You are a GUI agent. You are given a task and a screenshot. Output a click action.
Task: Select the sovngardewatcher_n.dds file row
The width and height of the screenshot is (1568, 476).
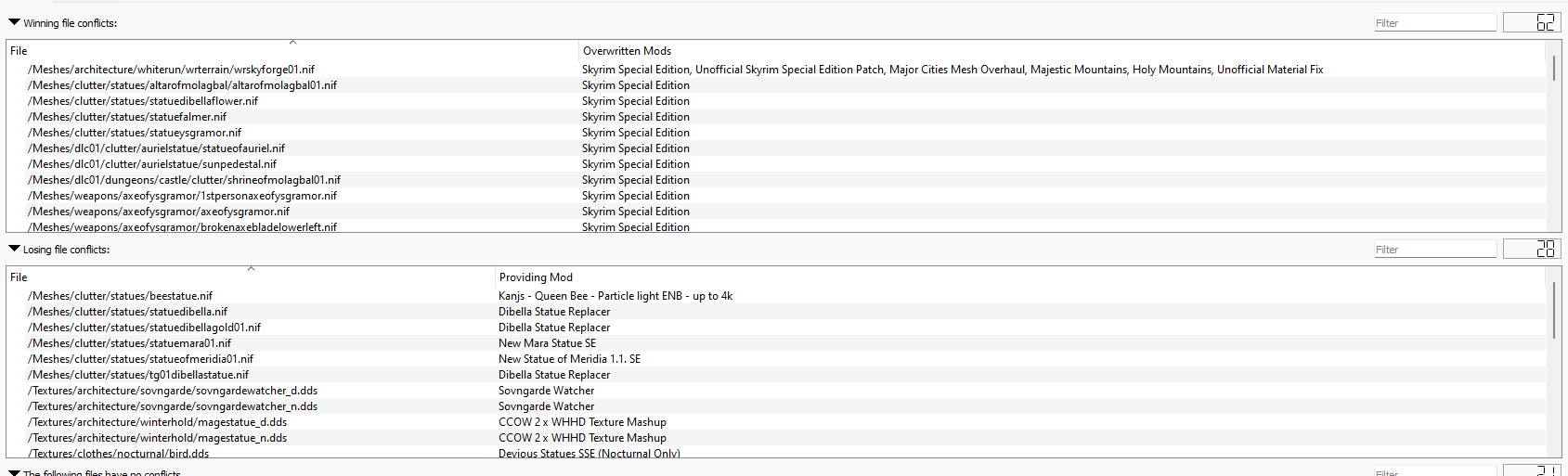(776, 406)
